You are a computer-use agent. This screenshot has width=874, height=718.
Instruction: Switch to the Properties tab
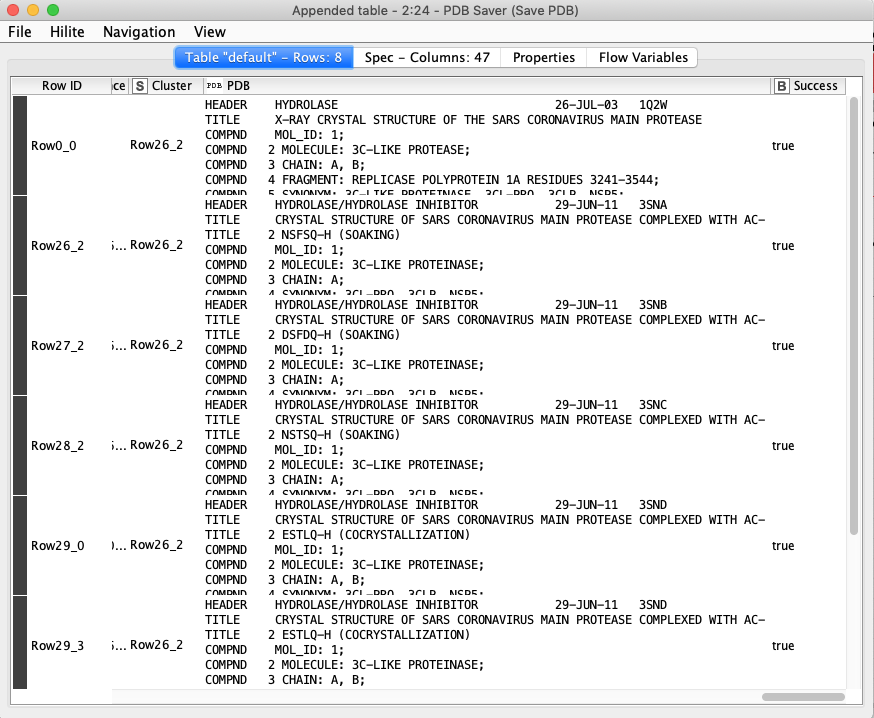543,57
